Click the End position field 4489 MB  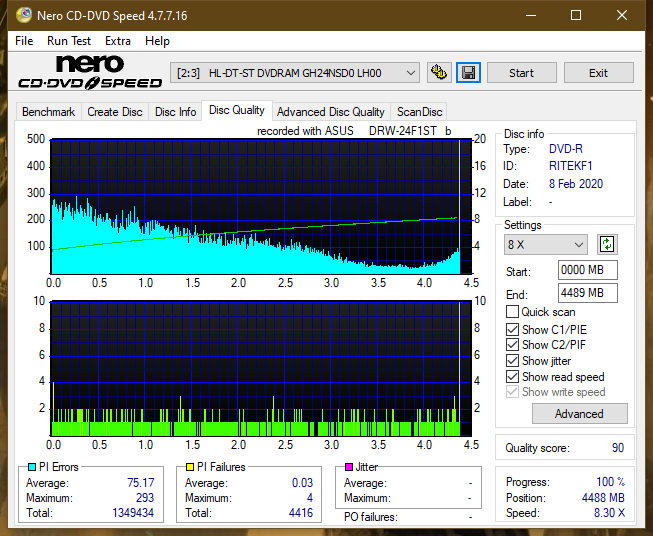point(588,293)
